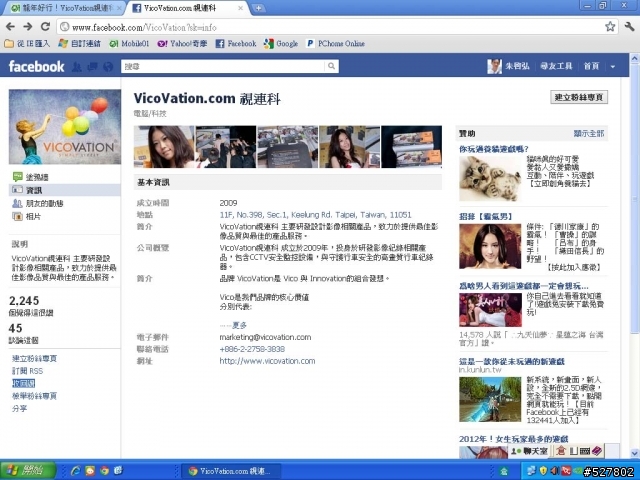Launch Internet Explorer from quick launch

[76, 471]
